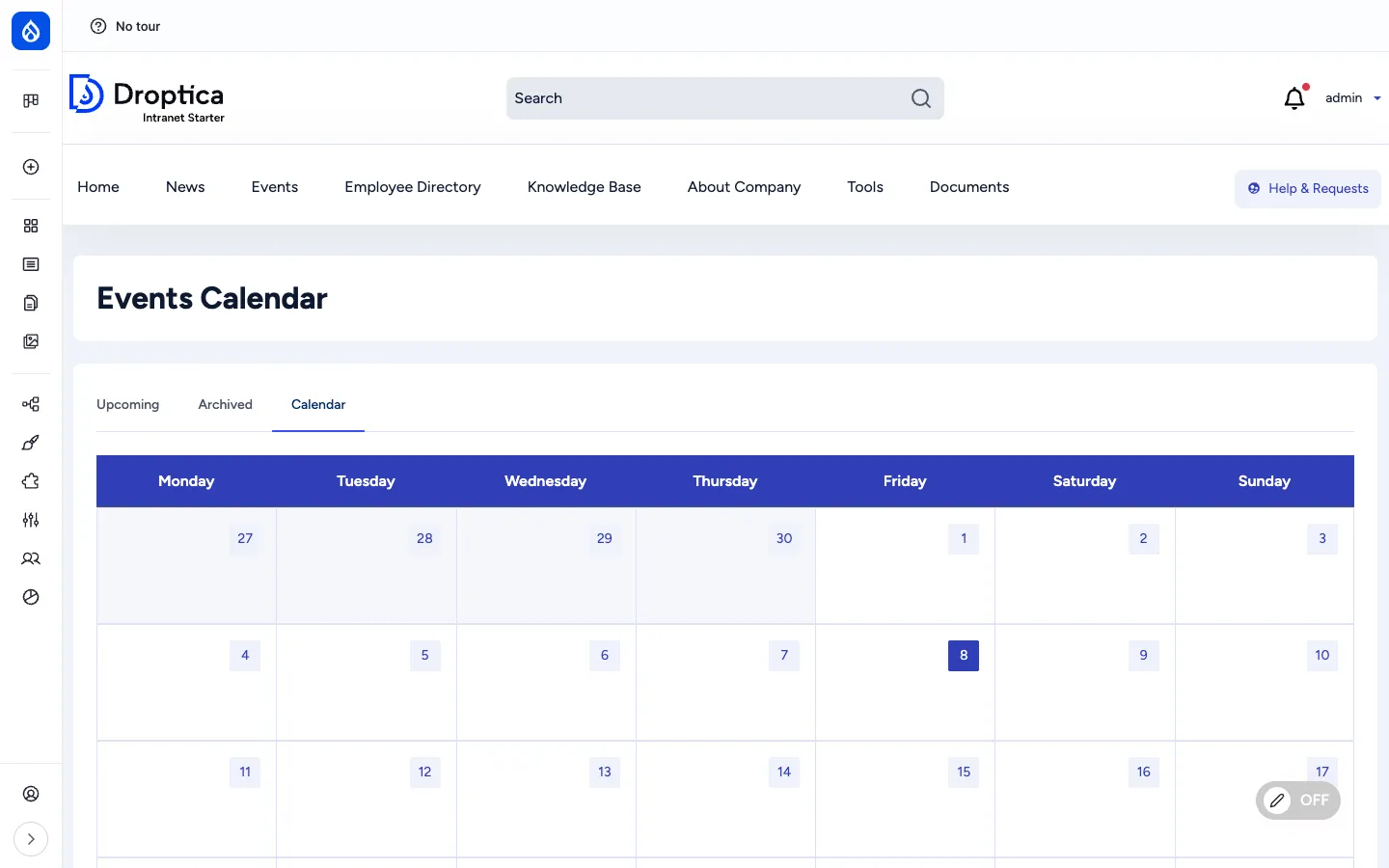1389x868 pixels.
Task: Open About Company in the main menu
Action: (x=745, y=187)
